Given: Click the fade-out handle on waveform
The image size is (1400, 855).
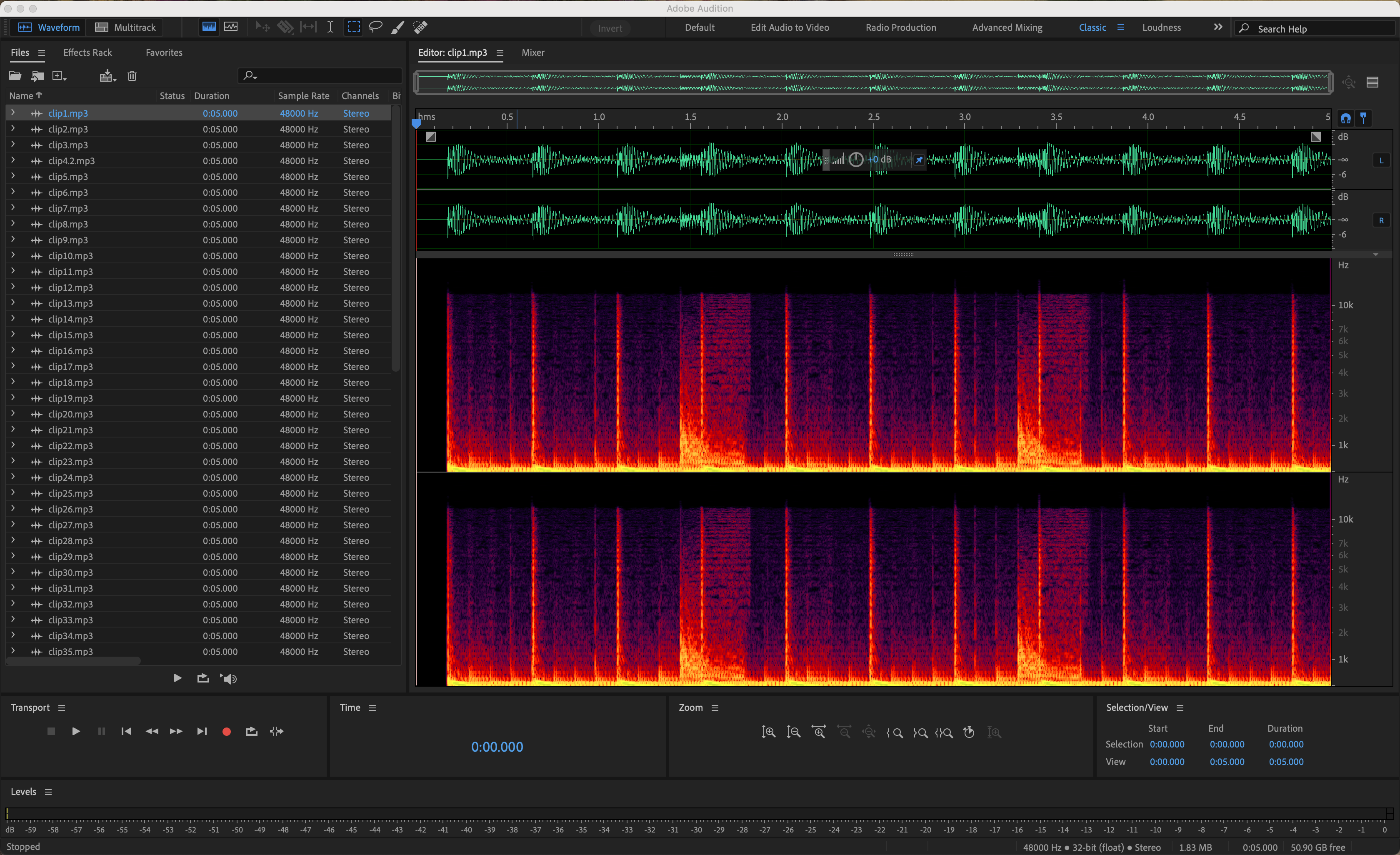Looking at the screenshot, I should 1315,136.
